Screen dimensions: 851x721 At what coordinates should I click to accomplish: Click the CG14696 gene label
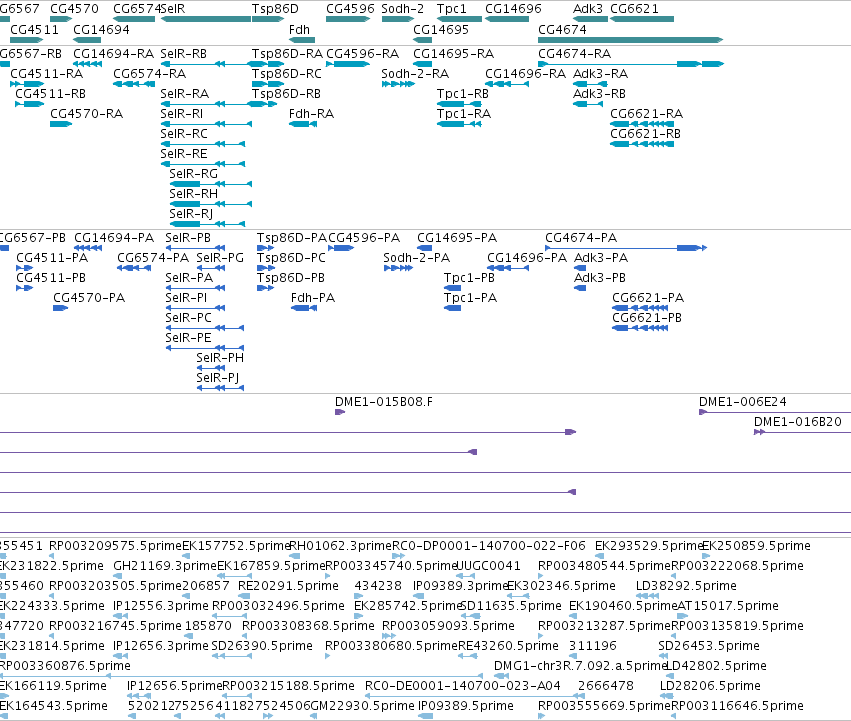pos(513,9)
